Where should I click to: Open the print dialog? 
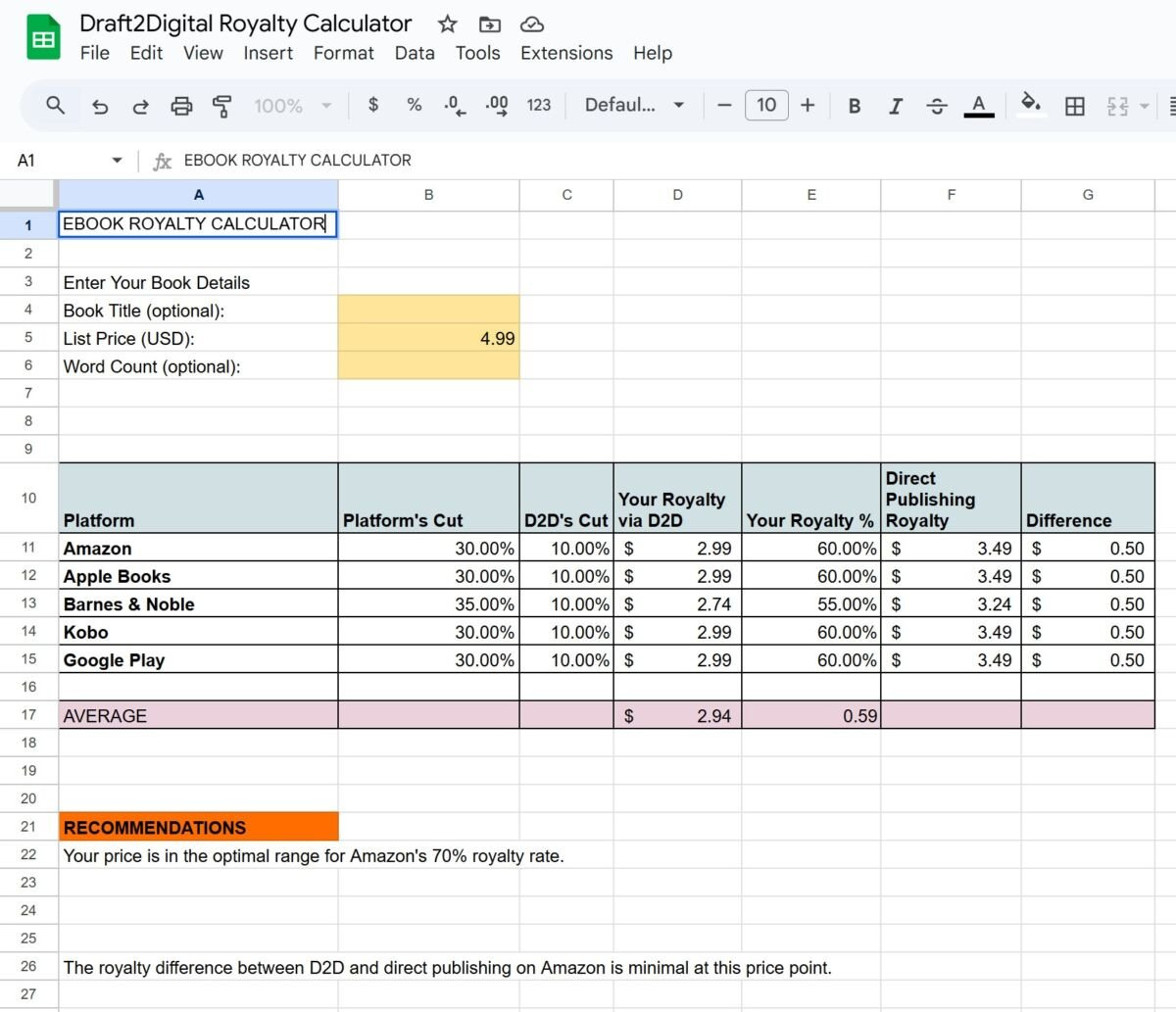181,105
